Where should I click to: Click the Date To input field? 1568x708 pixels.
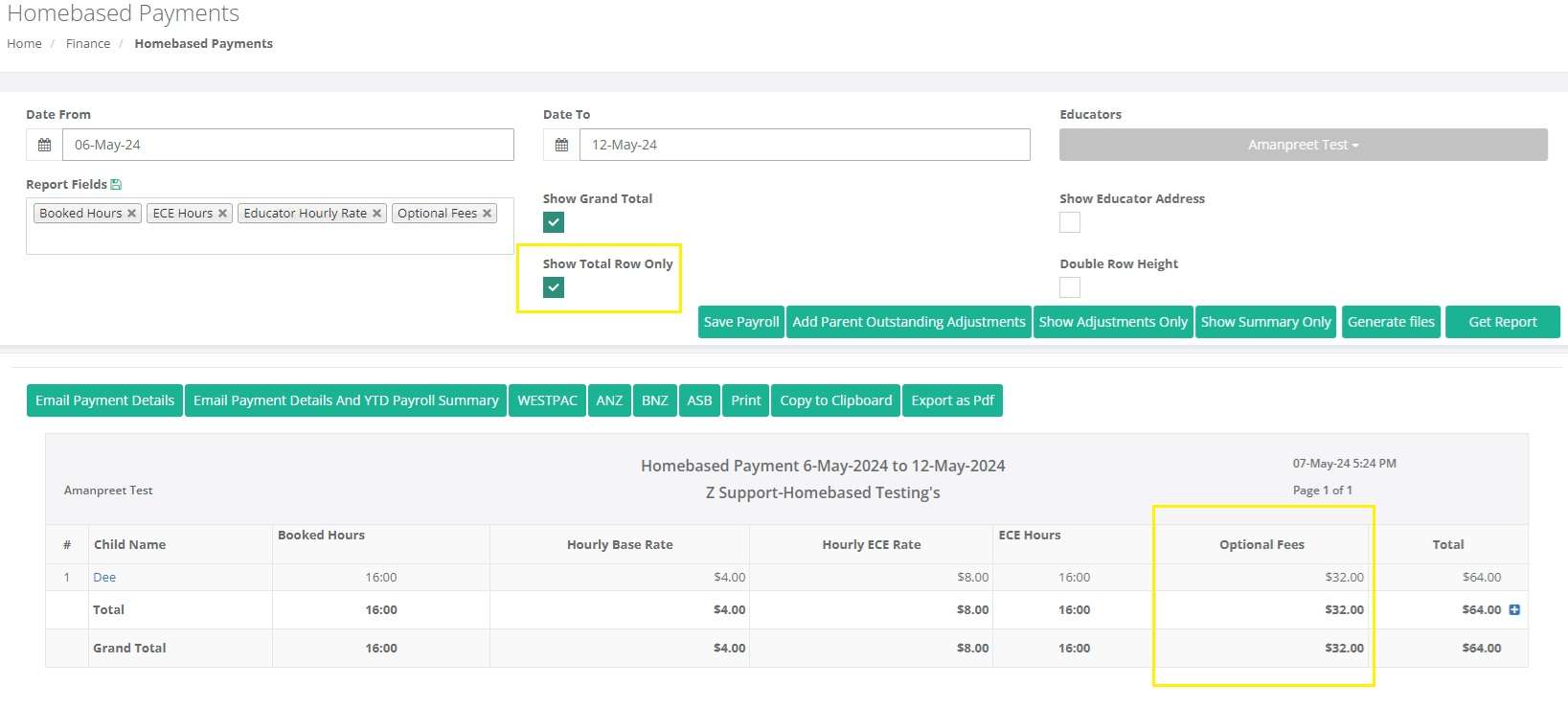click(x=805, y=145)
